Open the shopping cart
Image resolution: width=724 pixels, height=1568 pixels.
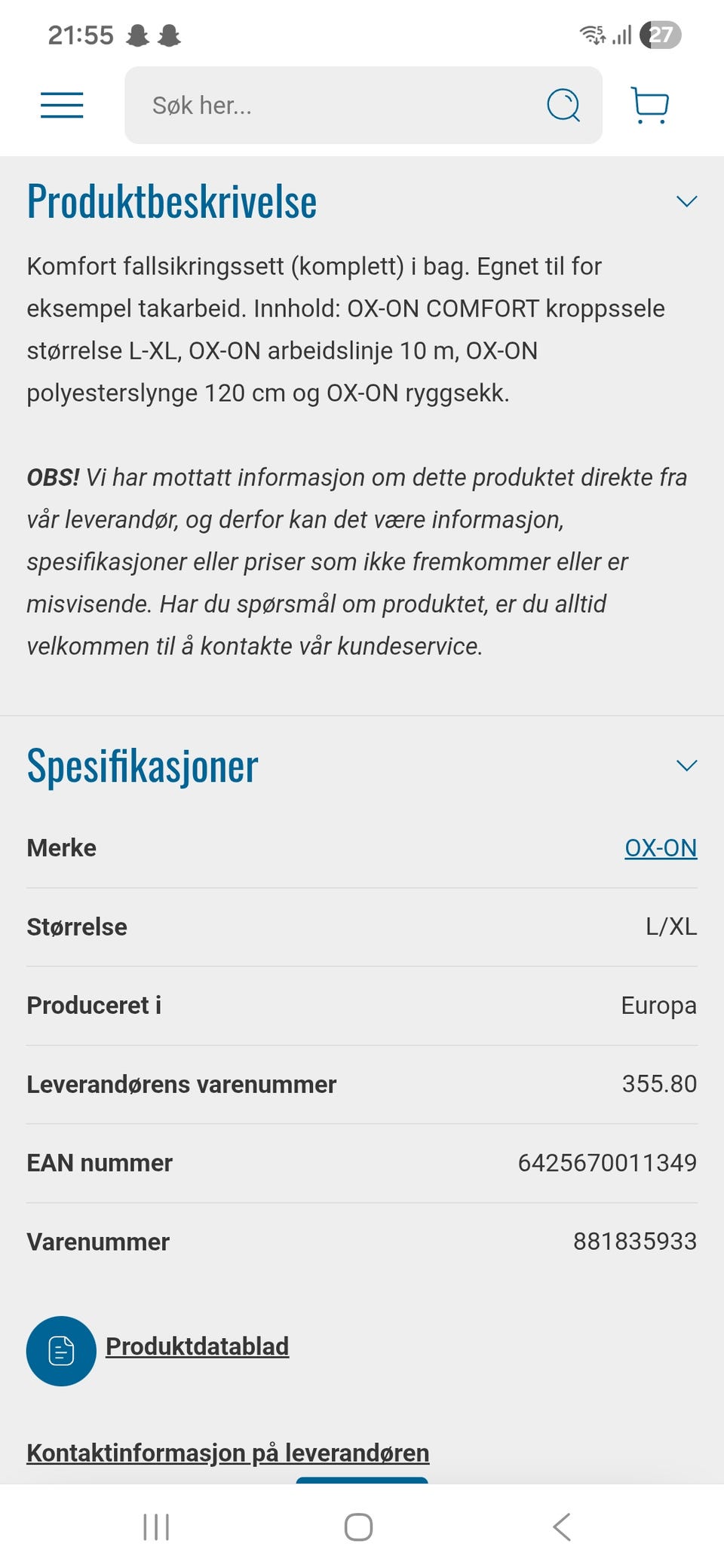pyautogui.click(x=650, y=106)
